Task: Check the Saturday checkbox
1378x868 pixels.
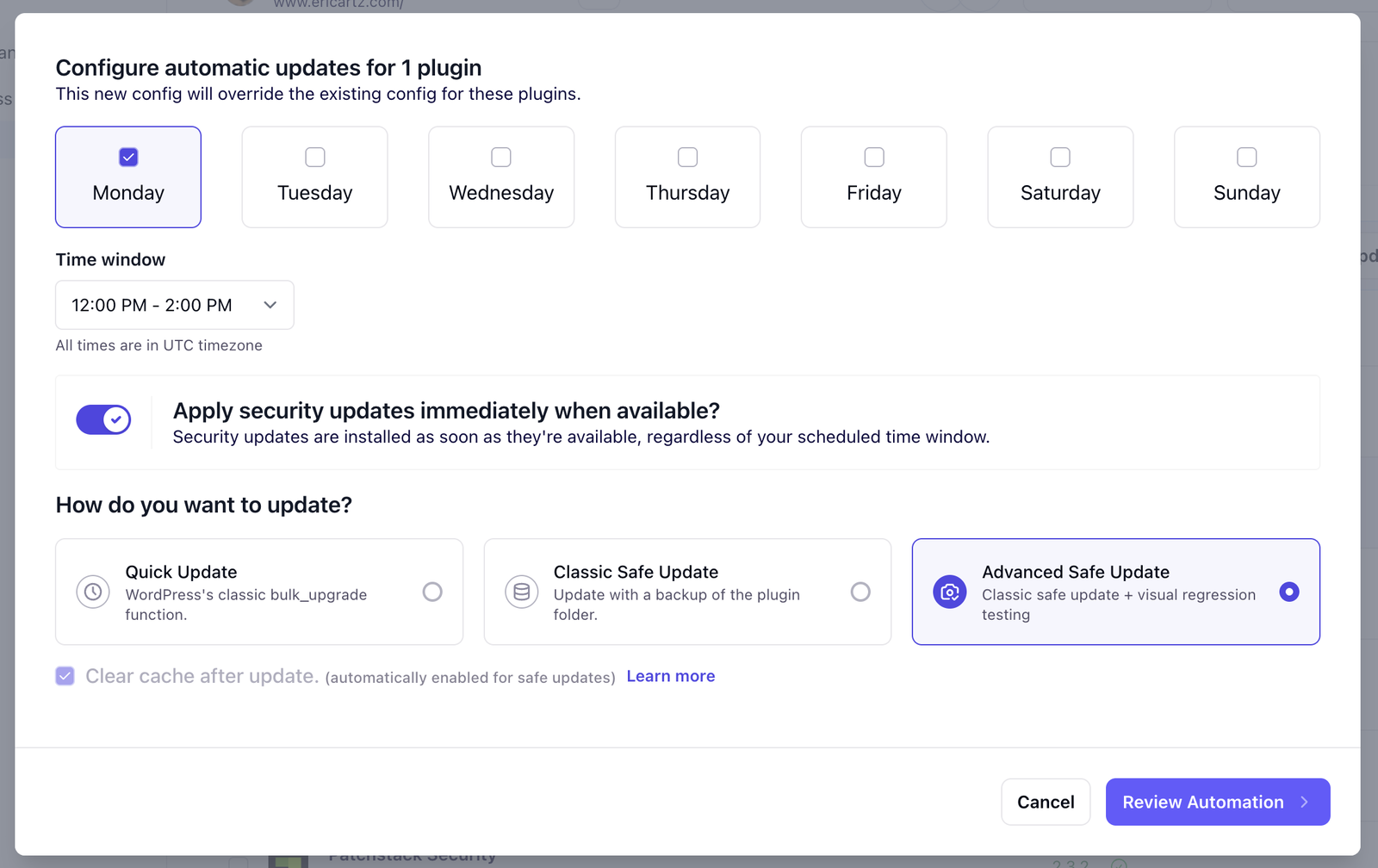Action: (1059, 157)
